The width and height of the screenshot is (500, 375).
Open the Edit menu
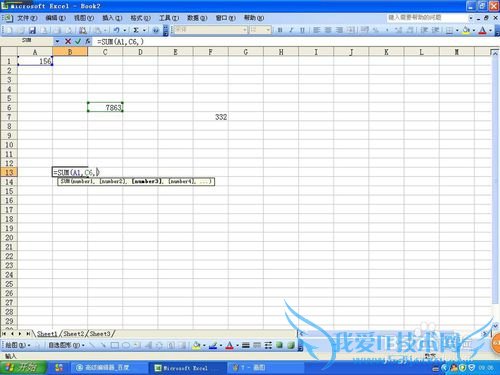click(55, 18)
